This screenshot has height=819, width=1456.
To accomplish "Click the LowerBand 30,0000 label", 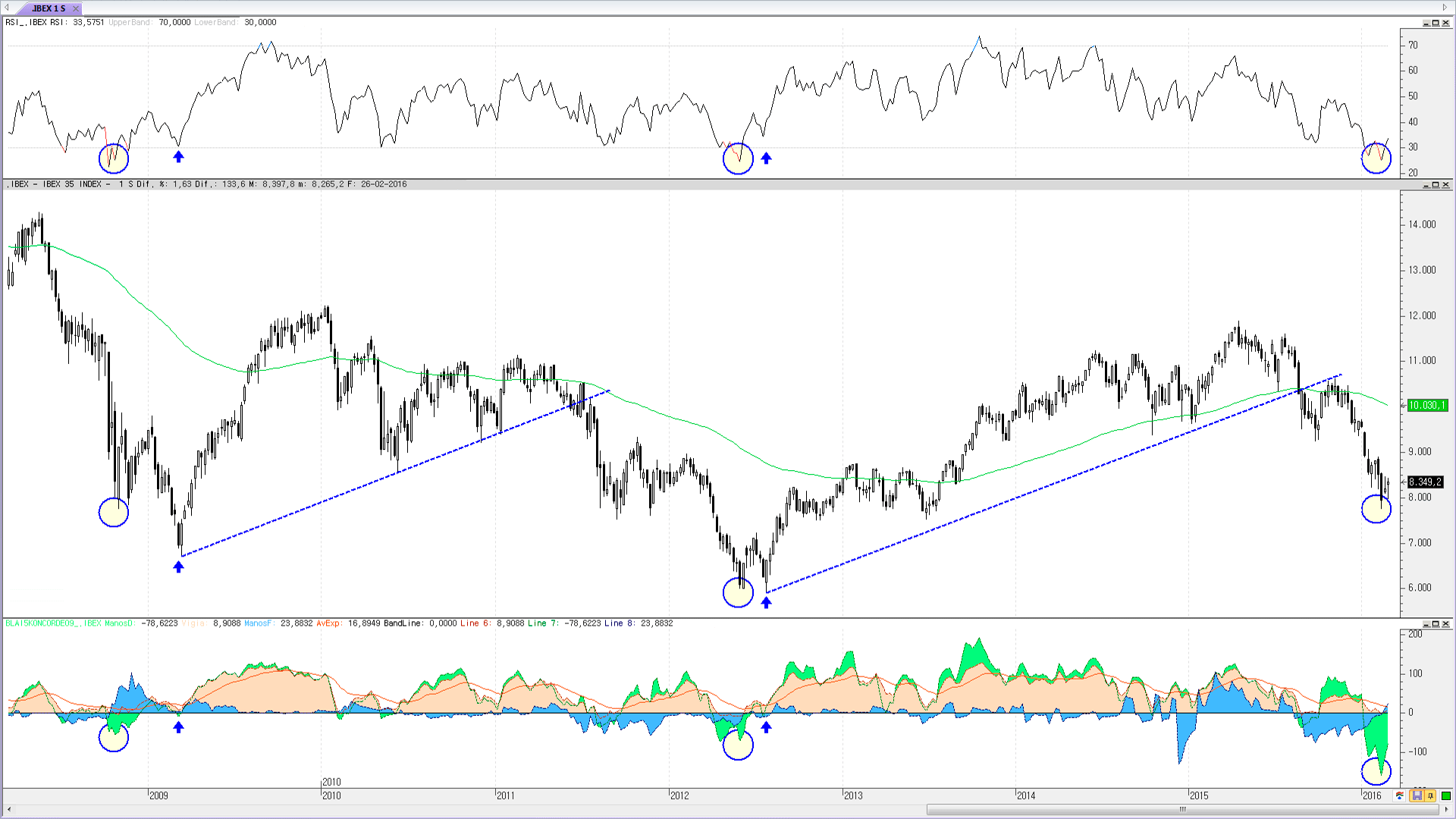I will coord(235,23).
